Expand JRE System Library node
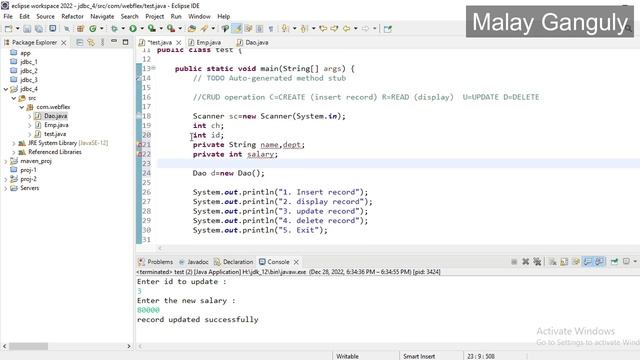Screen dimensions: 640x360 [13, 143]
